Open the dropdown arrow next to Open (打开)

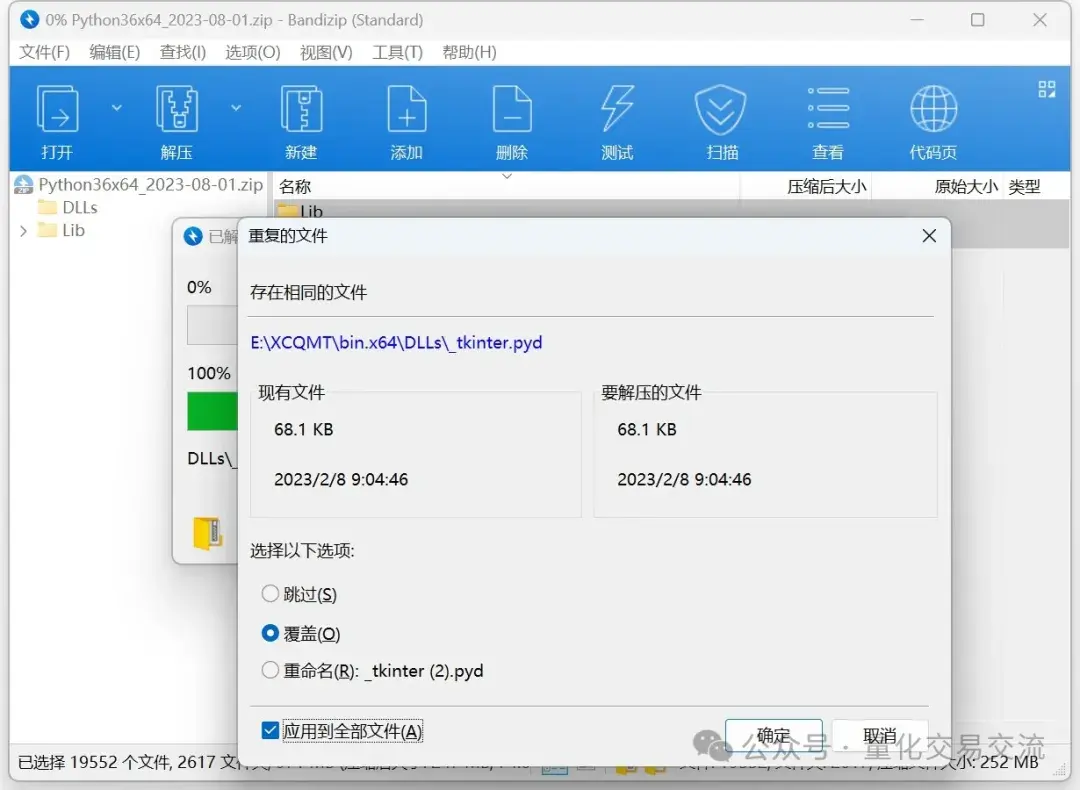[x=117, y=107]
